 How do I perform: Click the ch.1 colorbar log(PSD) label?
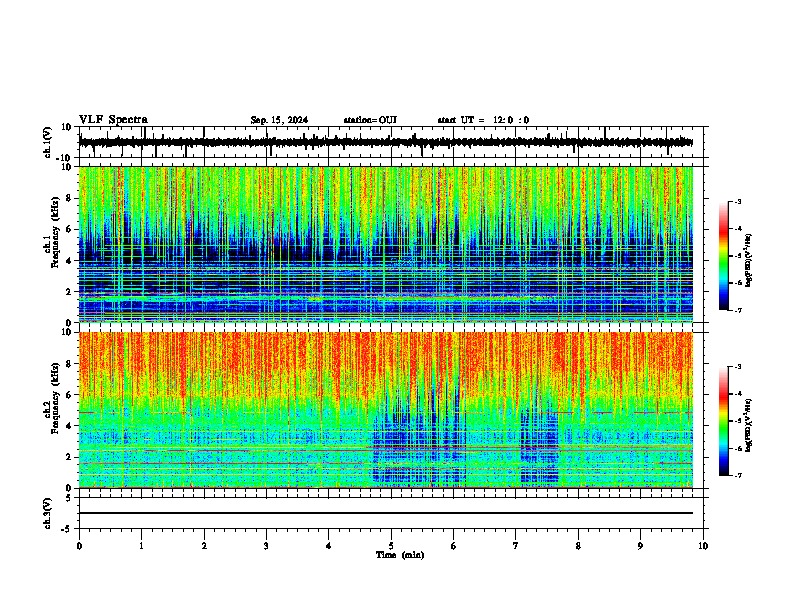[x=748, y=260]
